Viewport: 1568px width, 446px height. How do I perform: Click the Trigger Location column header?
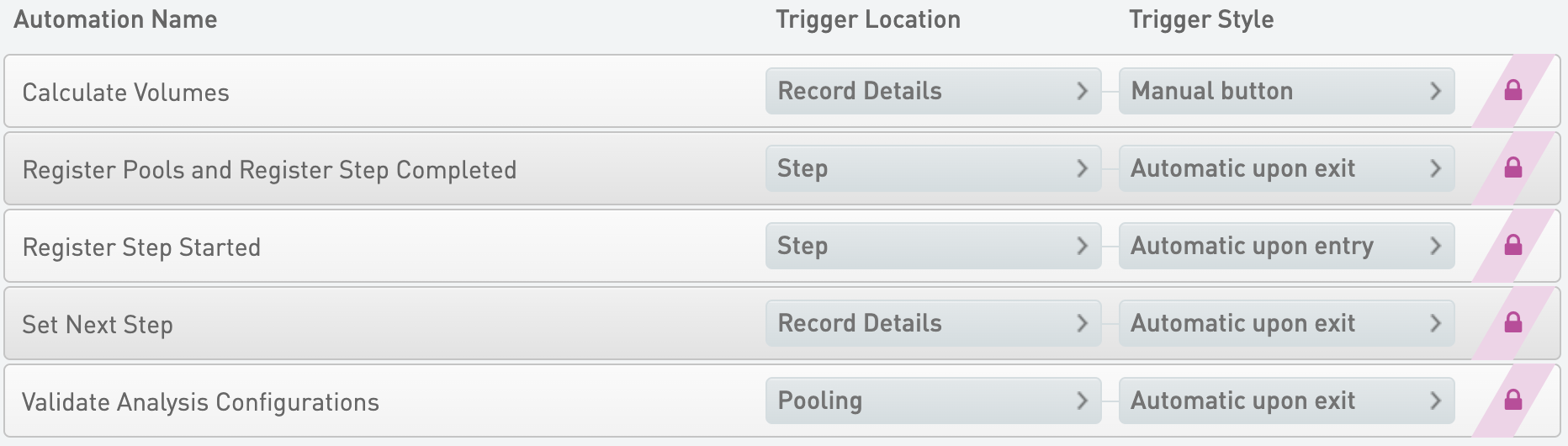[x=868, y=19]
